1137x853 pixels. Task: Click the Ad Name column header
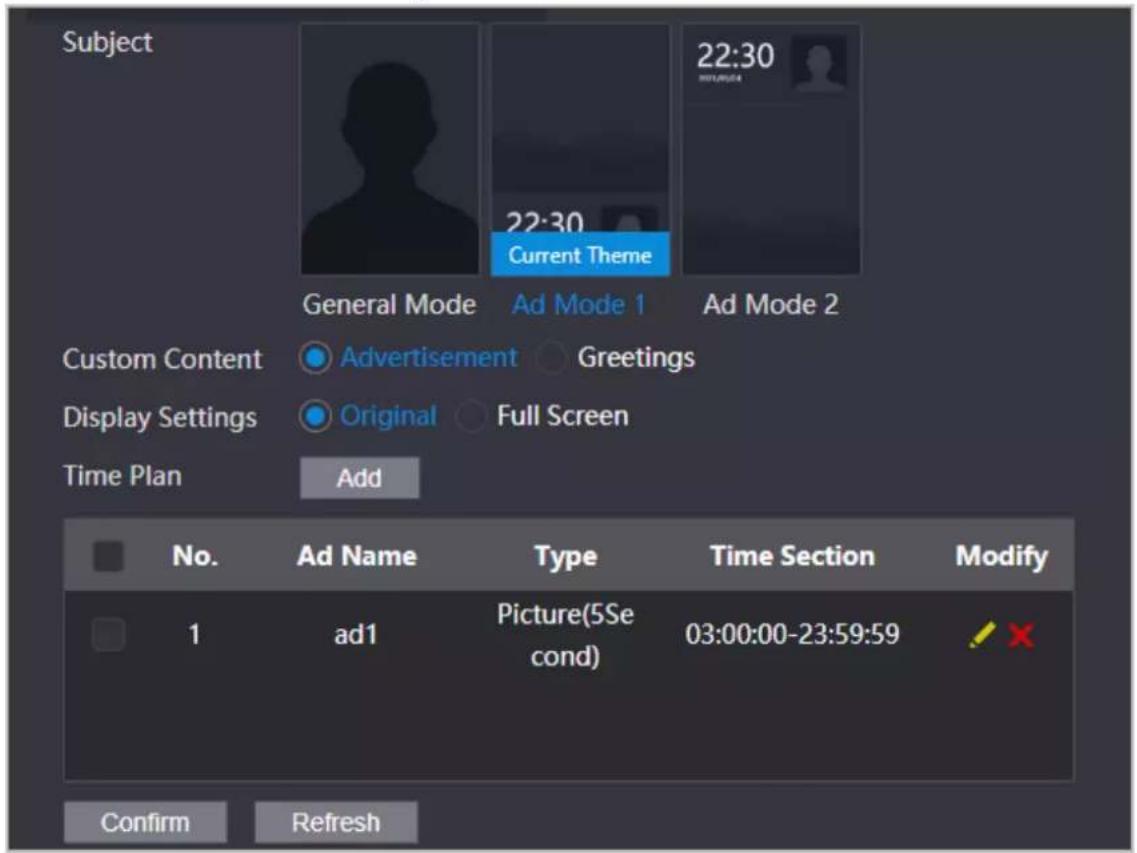[x=357, y=556]
